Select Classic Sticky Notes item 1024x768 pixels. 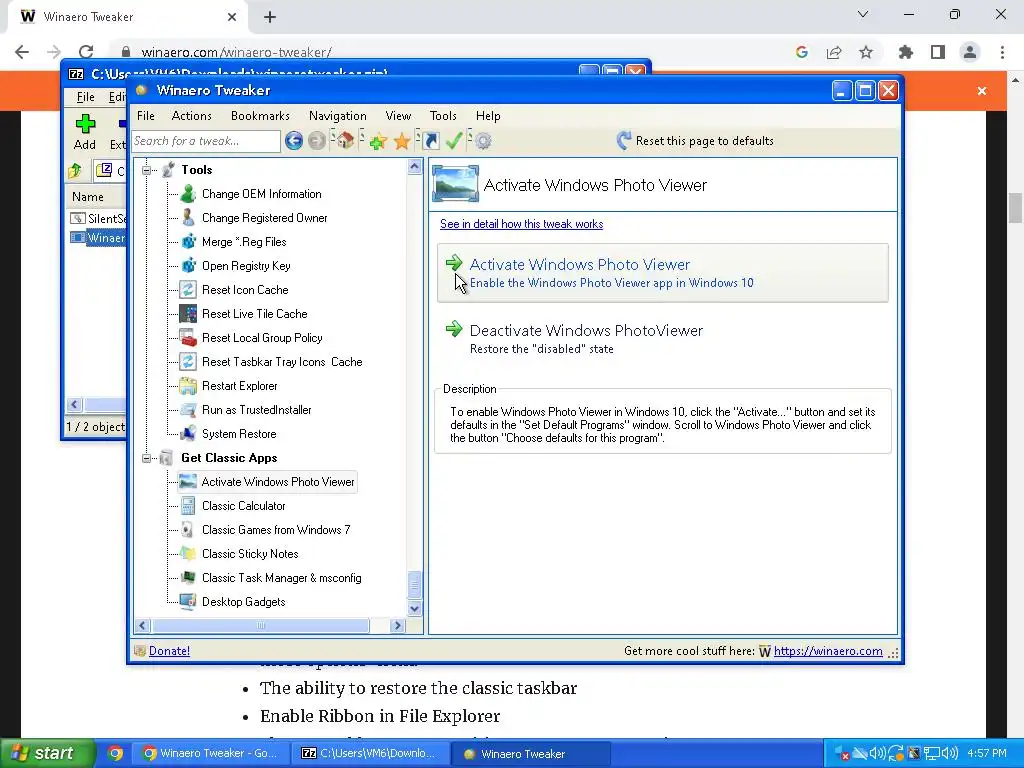250,554
